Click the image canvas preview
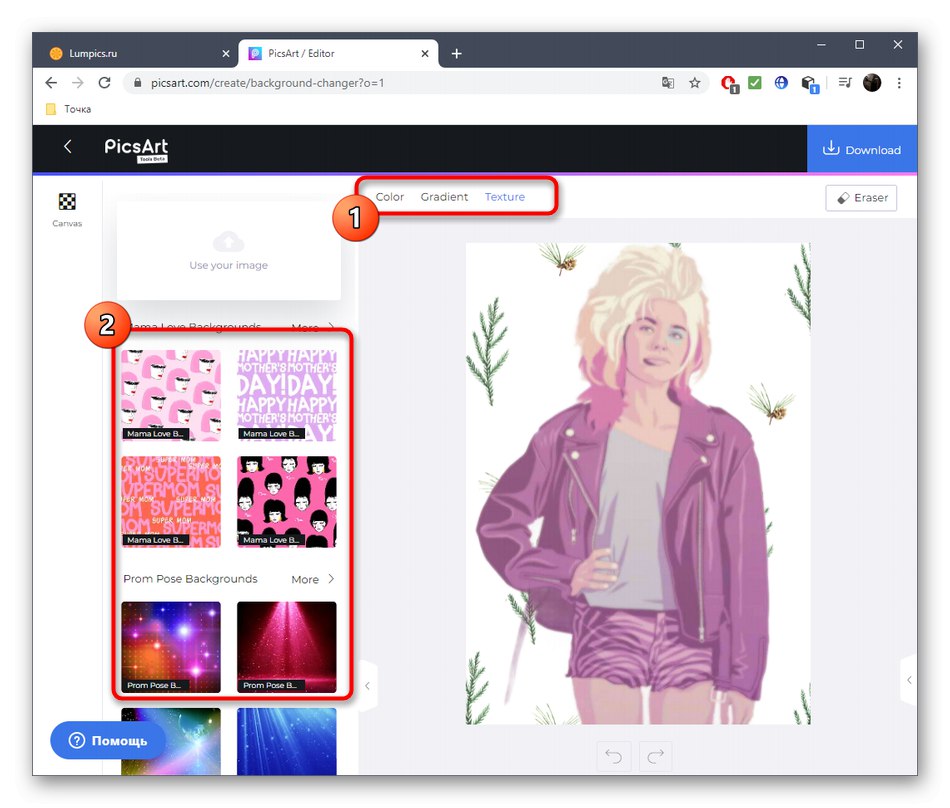Viewport: 950px width, 808px height. pyautogui.click(x=638, y=483)
